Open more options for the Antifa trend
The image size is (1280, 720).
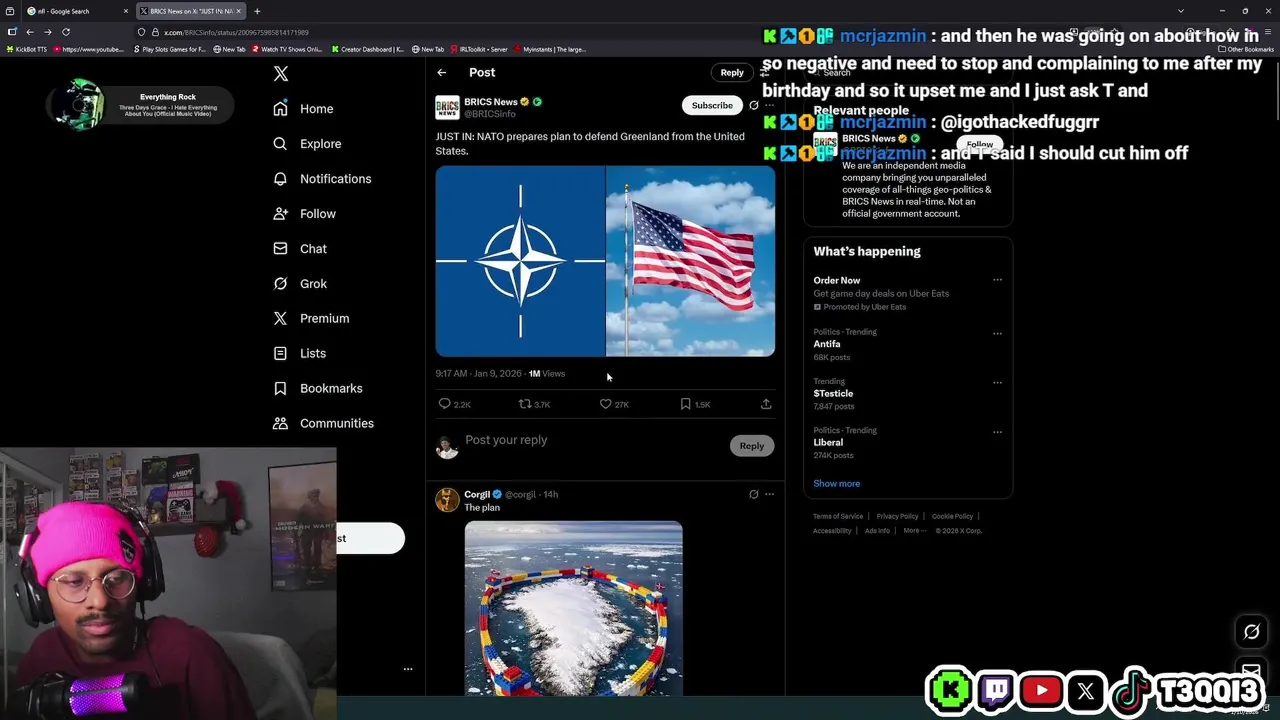click(997, 334)
